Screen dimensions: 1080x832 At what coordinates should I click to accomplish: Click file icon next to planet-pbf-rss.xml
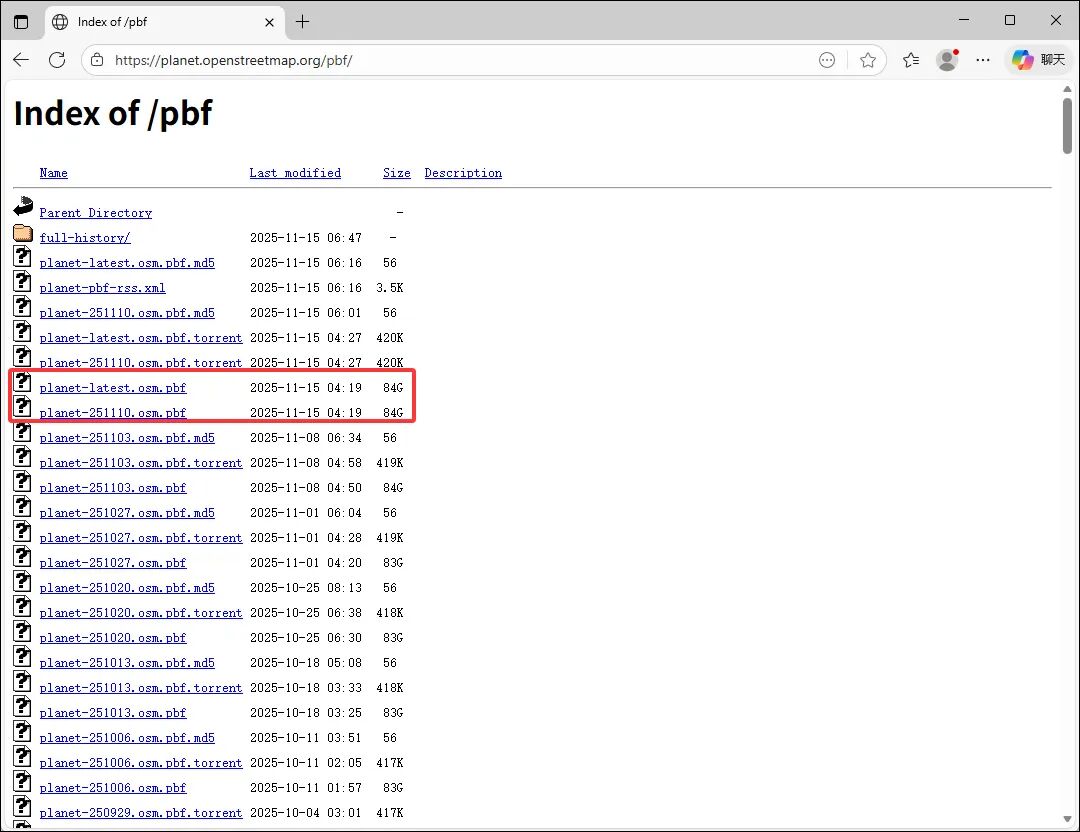[23, 281]
